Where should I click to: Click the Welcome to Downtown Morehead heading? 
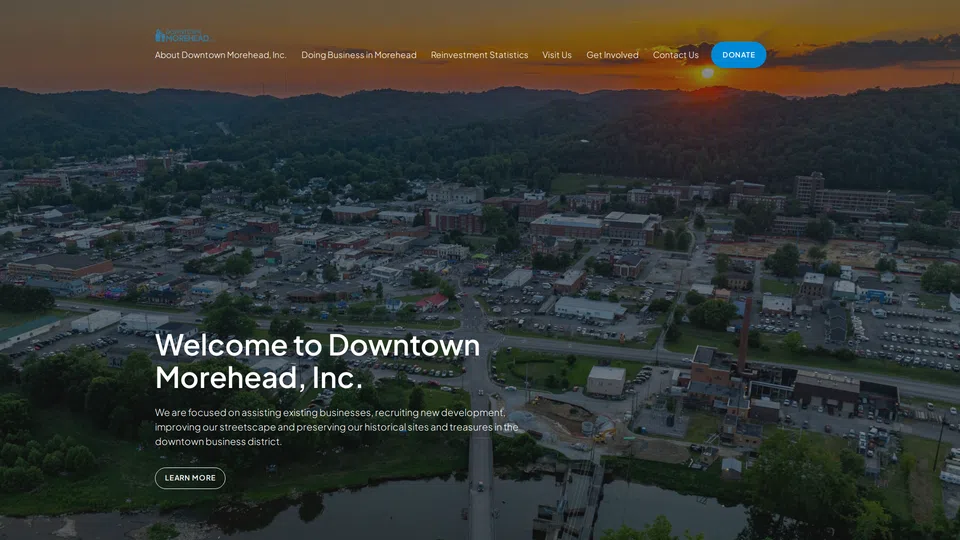tap(318, 361)
